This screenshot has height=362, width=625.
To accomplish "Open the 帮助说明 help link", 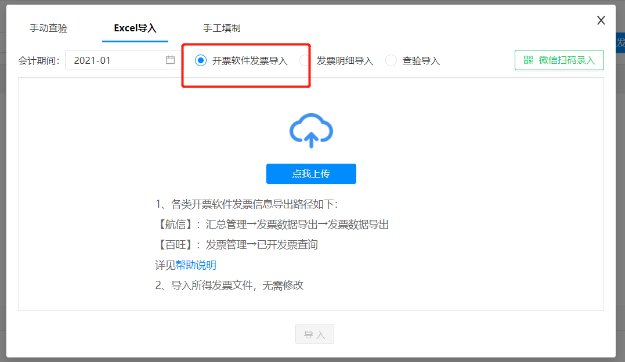I will pos(196,265).
